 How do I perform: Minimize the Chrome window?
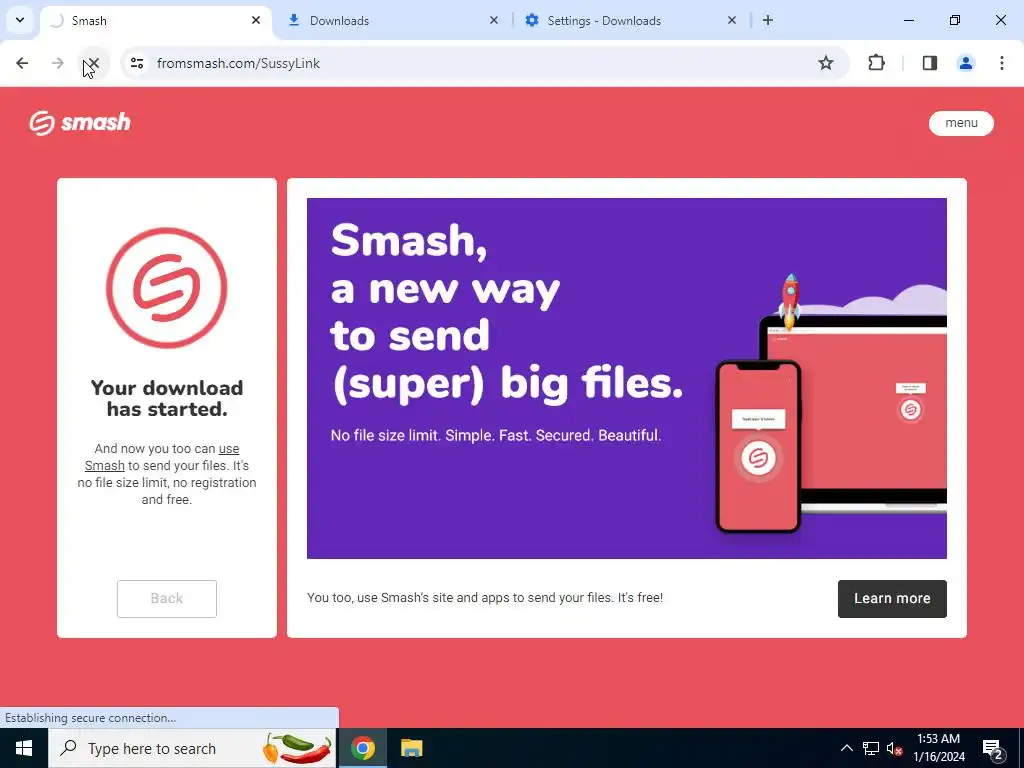(x=908, y=20)
